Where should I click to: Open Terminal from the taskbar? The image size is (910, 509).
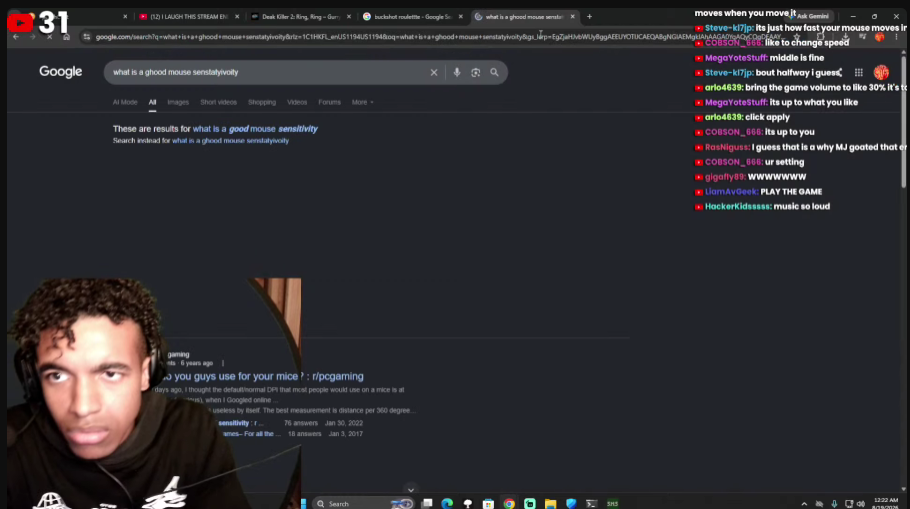(591, 503)
